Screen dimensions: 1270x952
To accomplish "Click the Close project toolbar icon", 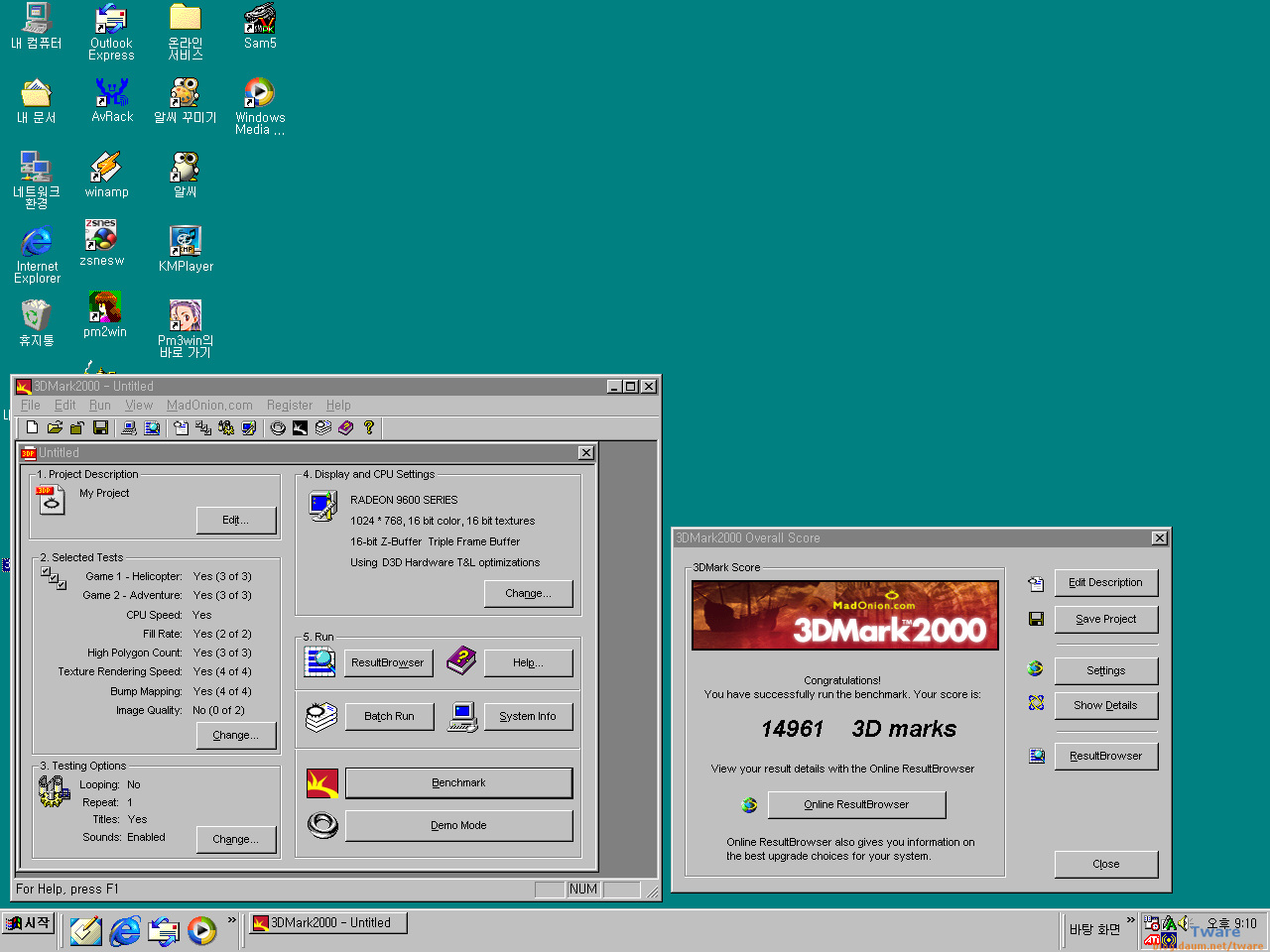I will click(x=76, y=427).
